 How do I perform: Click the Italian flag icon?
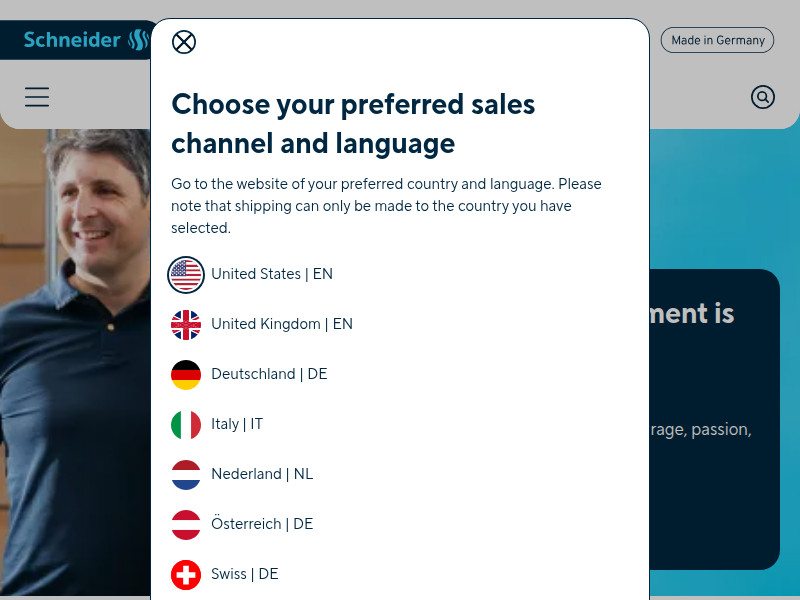186,424
